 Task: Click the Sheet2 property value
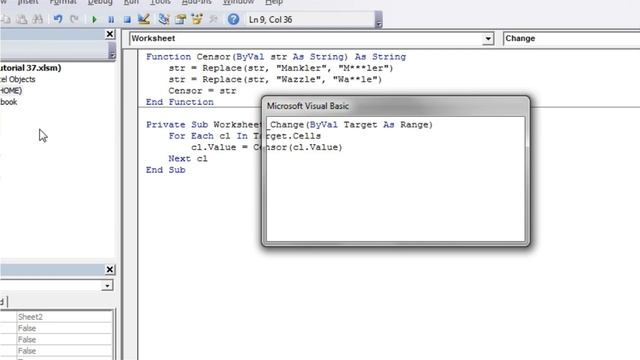pos(64,317)
